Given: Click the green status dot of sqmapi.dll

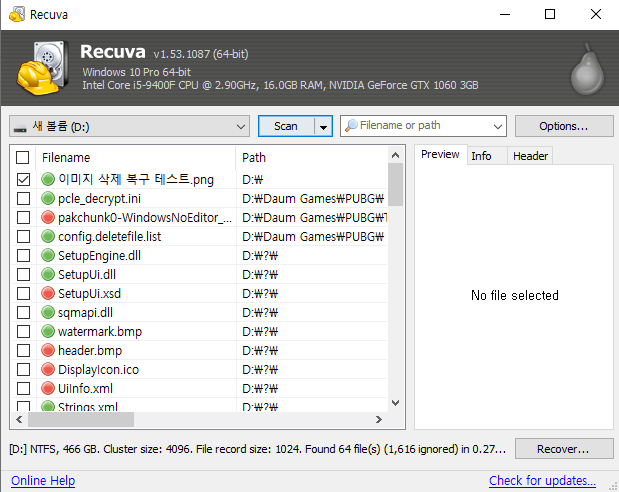Looking at the screenshot, I should pos(48,312).
